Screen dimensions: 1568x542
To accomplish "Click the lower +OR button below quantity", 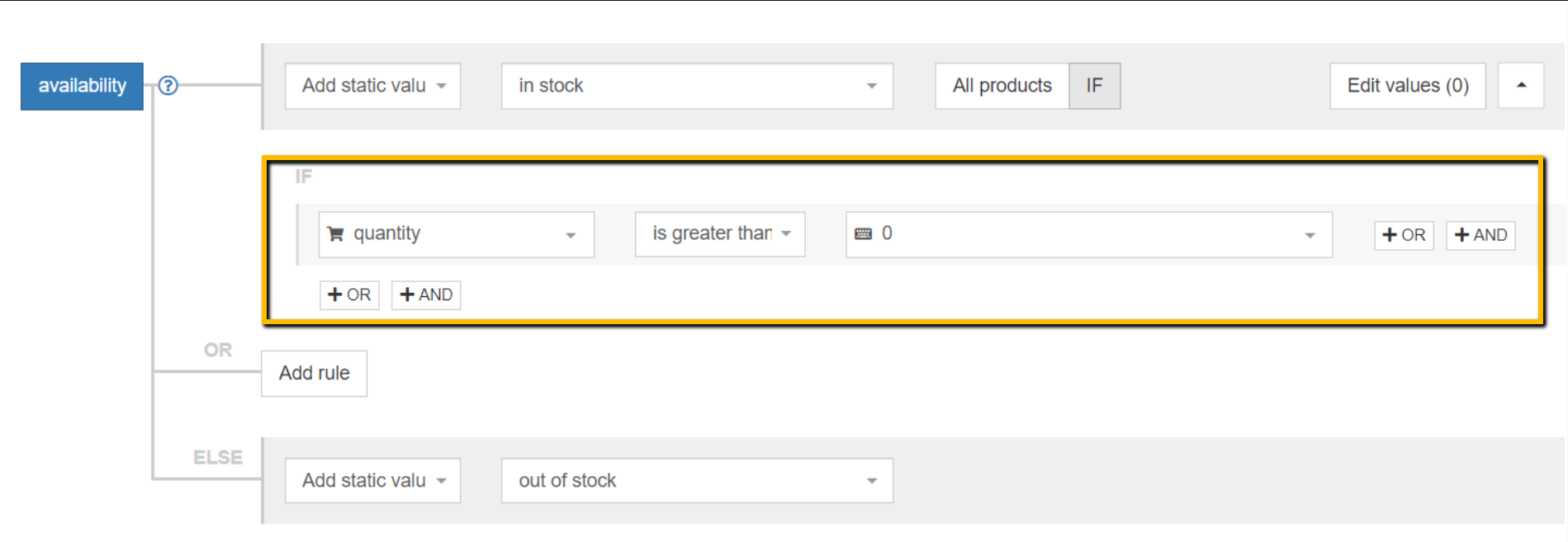I will coord(348,295).
